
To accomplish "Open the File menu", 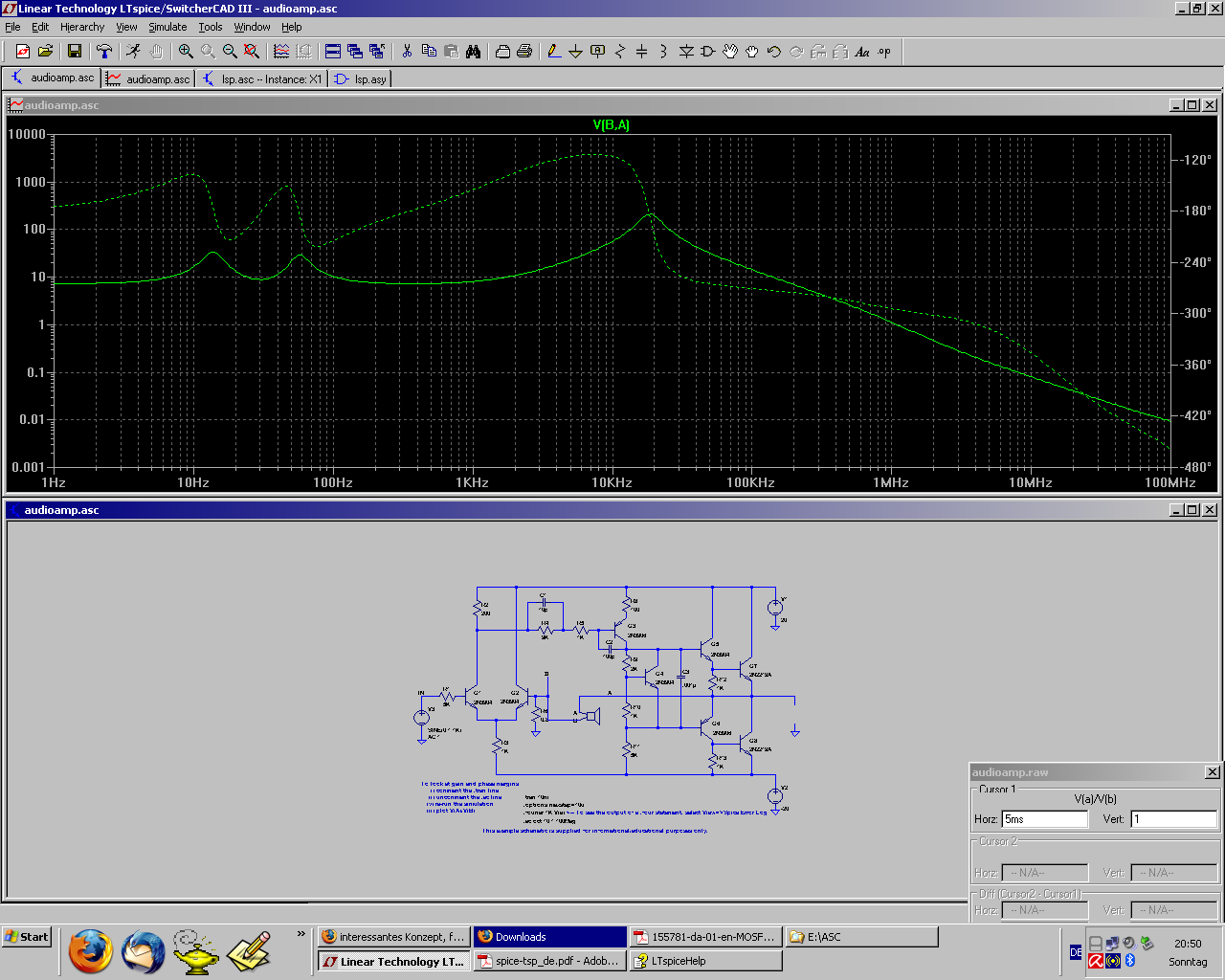I will point(12,27).
